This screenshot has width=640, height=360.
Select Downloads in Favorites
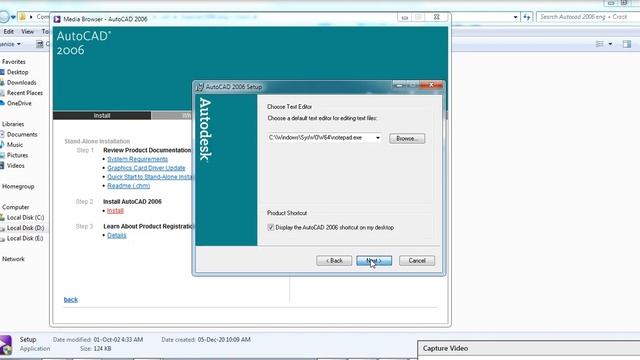tap(21, 82)
